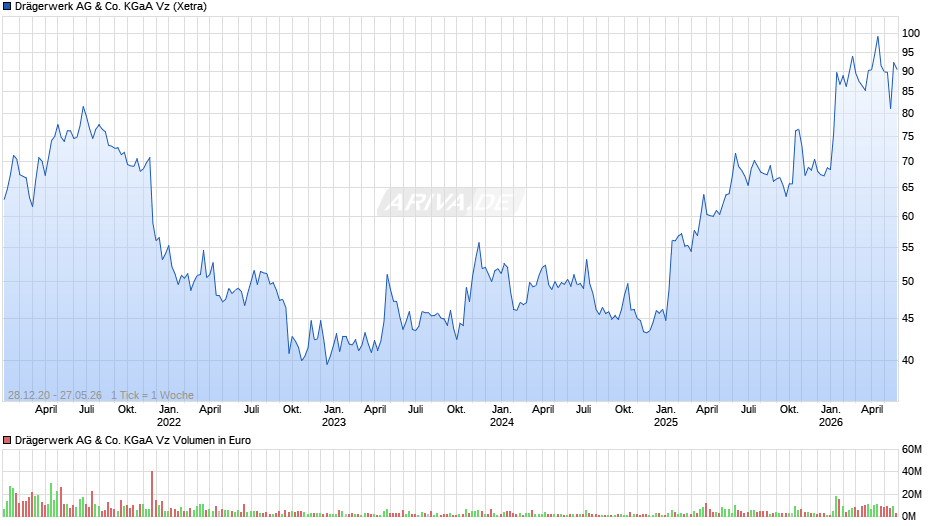The image size is (940, 526).
Task: Click the red legend square for Volumen
Action: [7, 440]
